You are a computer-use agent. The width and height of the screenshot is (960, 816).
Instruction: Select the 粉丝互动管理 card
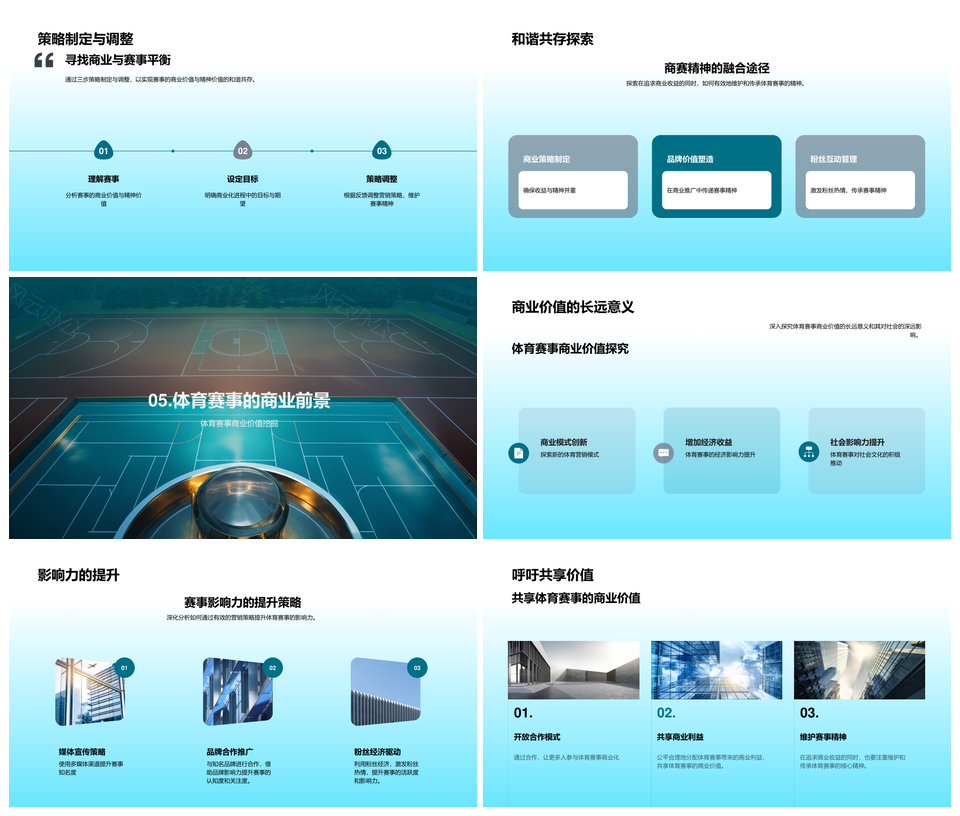pos(859,176)
